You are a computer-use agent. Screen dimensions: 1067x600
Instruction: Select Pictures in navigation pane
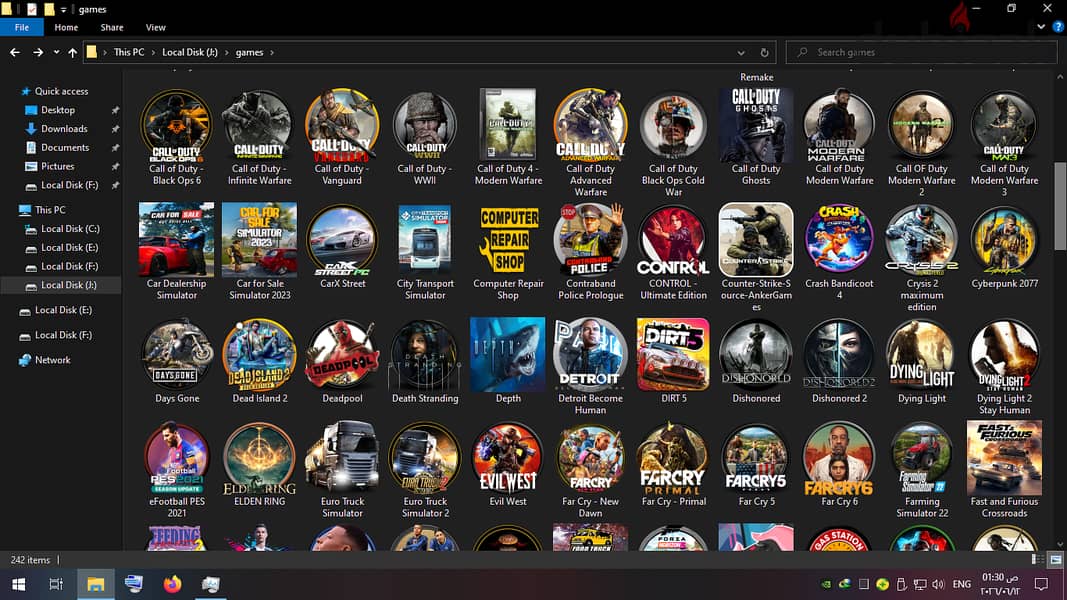pos(57,166)
